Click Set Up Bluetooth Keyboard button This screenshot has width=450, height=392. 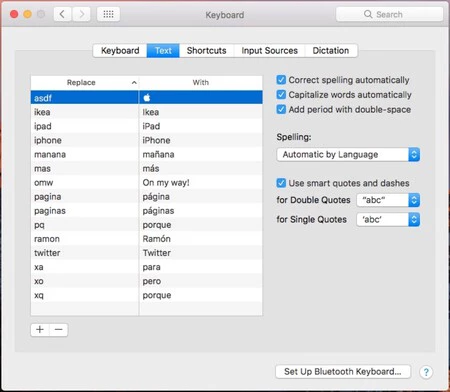click(343, 371)
